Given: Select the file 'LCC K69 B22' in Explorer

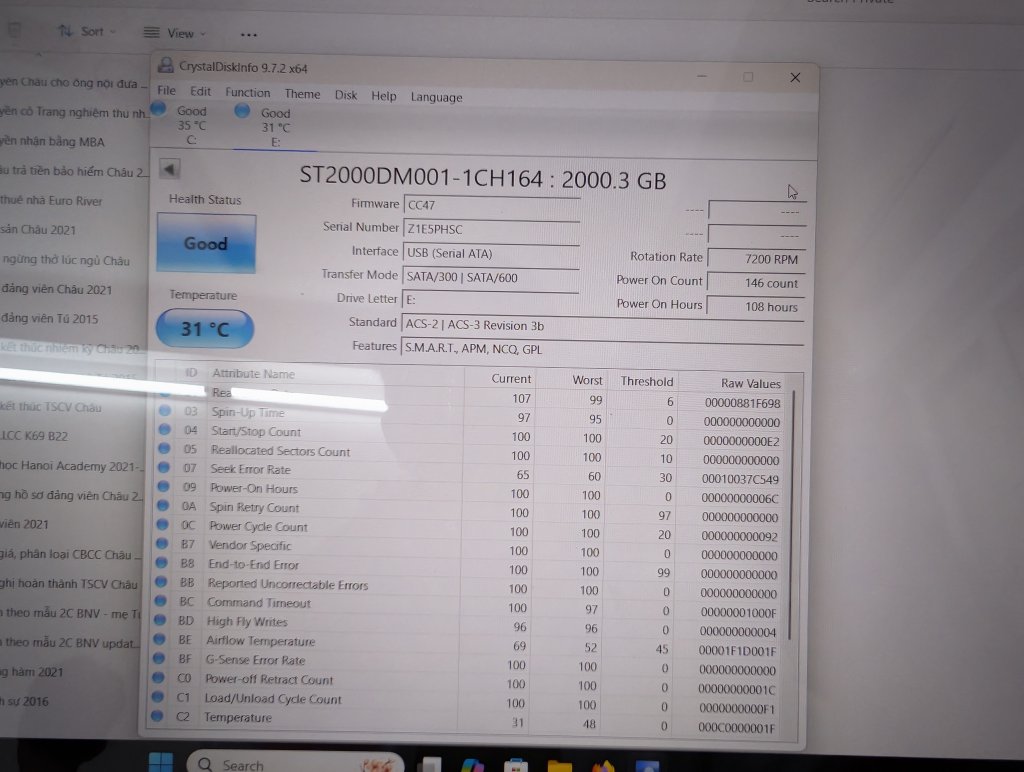Looking at the screenshot, I should point(35,436).
